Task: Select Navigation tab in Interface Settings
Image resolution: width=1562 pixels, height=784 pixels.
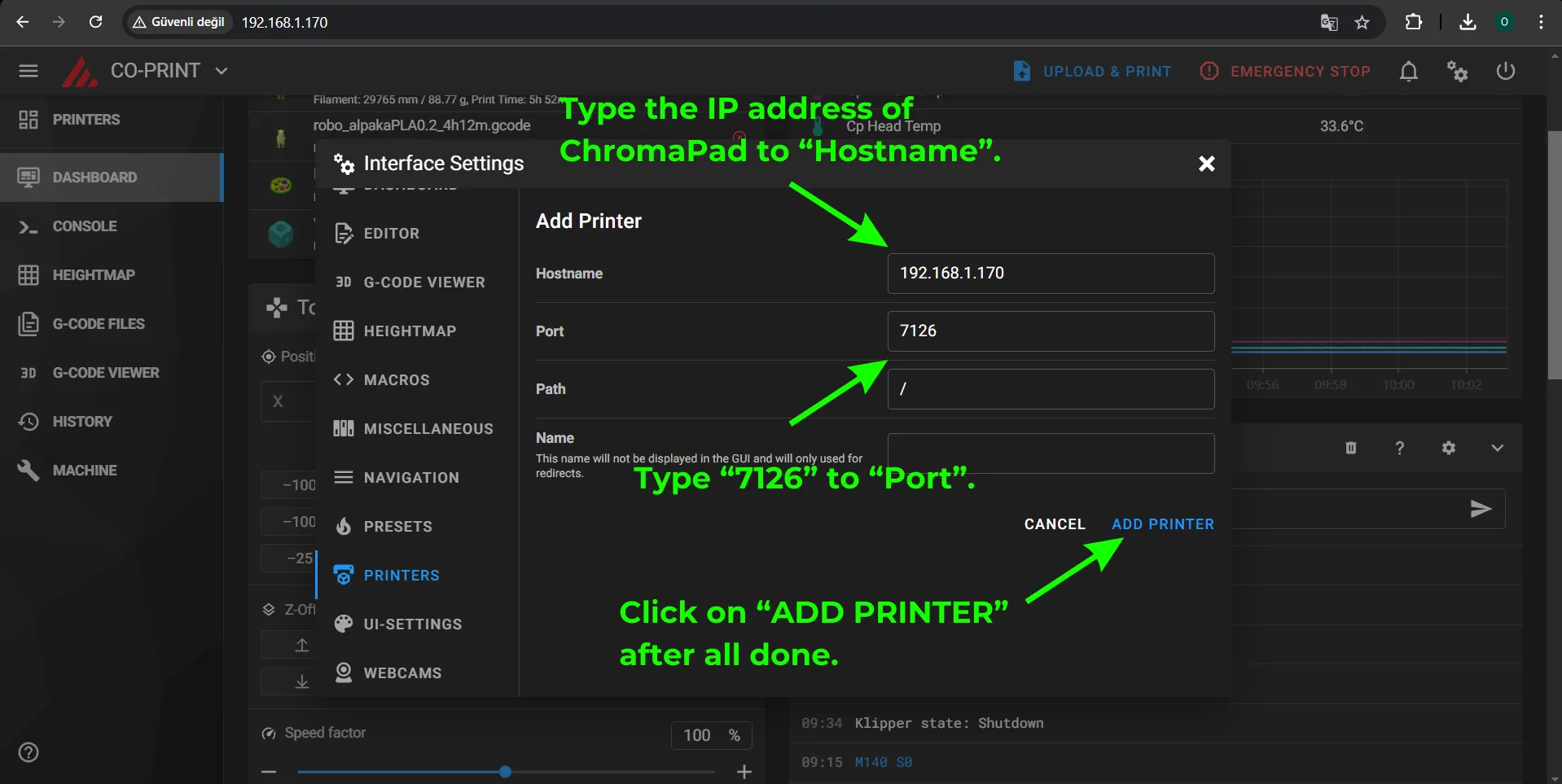Action: click(417, 478)
